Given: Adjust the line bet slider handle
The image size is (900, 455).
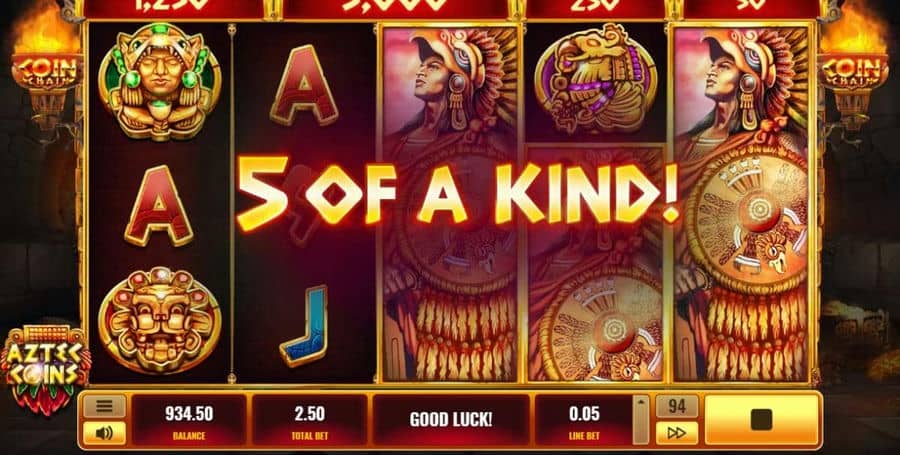Looking at the screenshot, I should click(641, 419).
